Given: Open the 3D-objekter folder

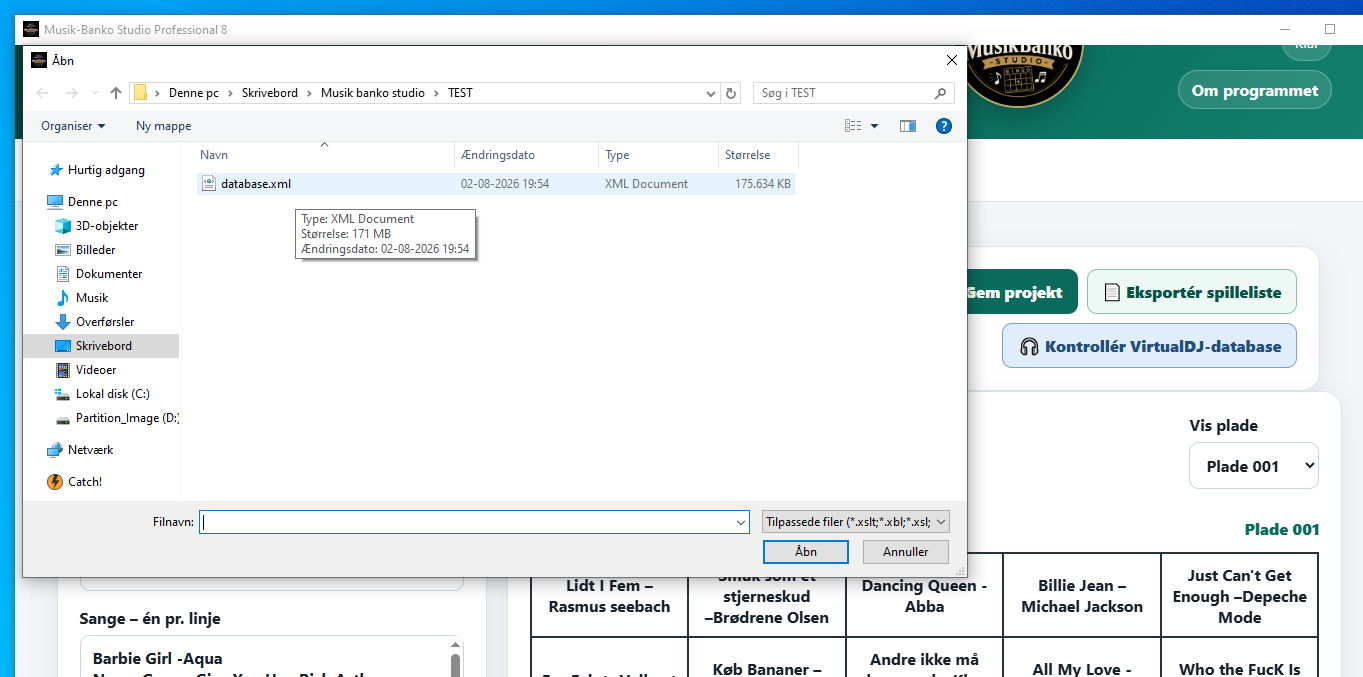Looking at the screenshot, I should click(107, 226).
